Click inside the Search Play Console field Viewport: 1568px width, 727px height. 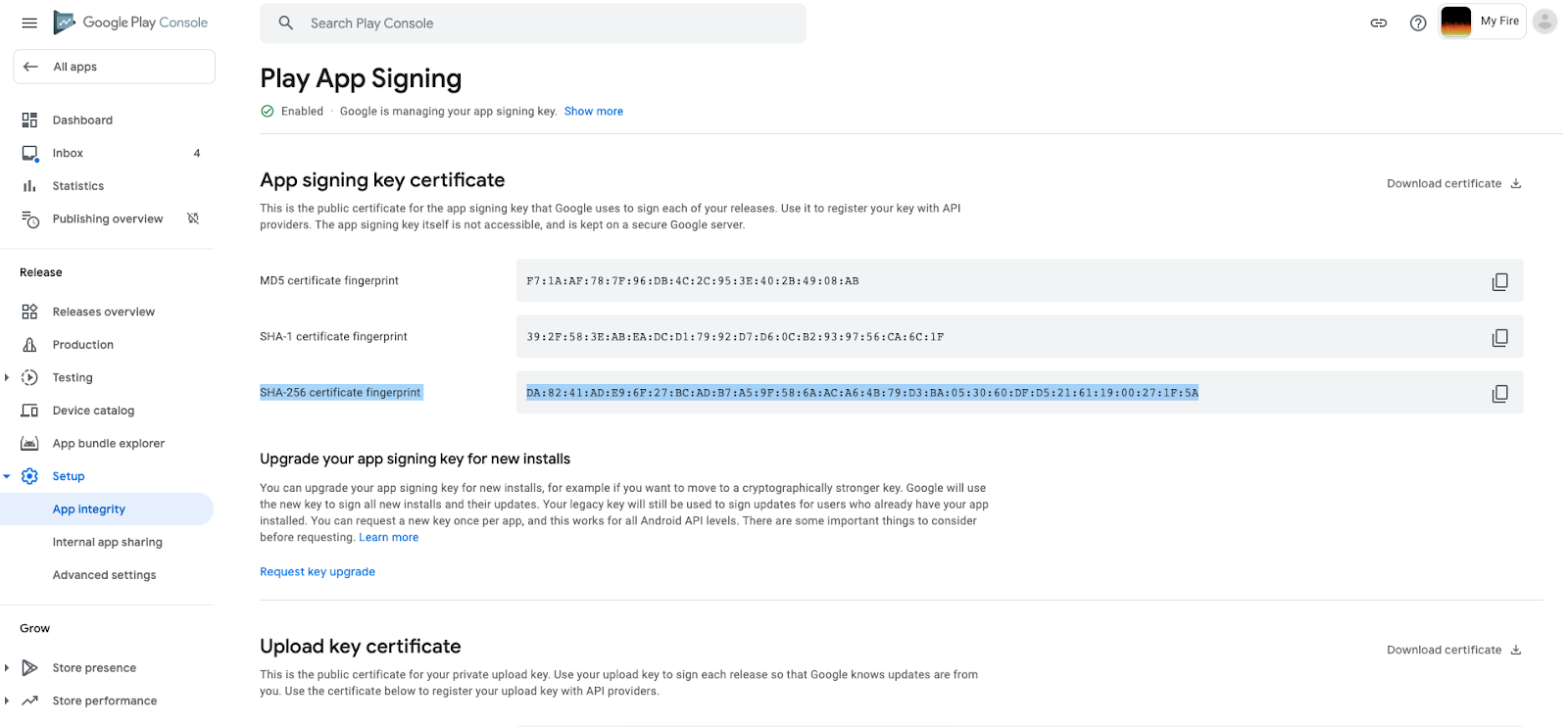click(x=532, y=23)
